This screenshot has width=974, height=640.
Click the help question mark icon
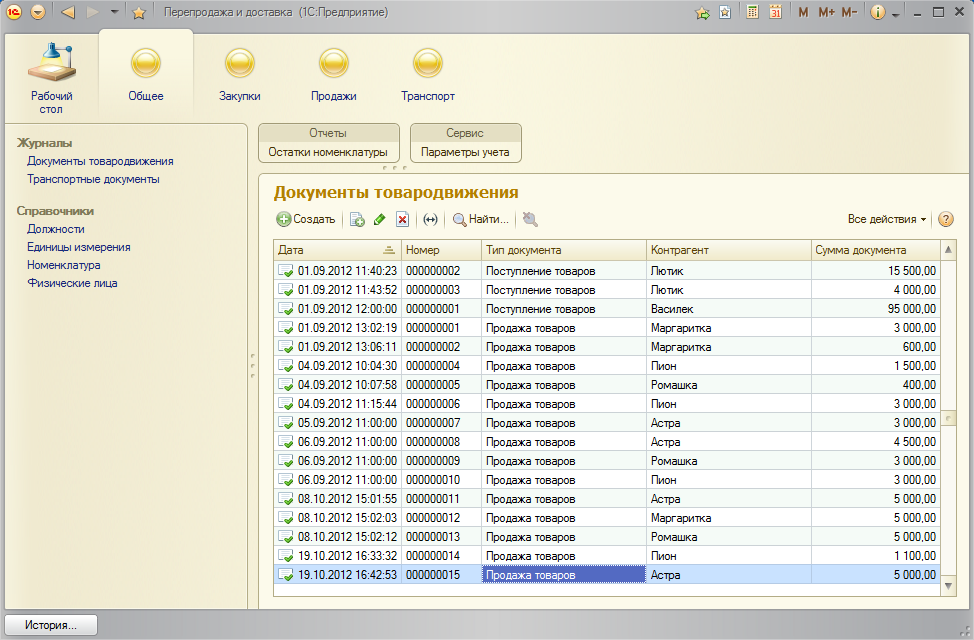coord(945,219)
